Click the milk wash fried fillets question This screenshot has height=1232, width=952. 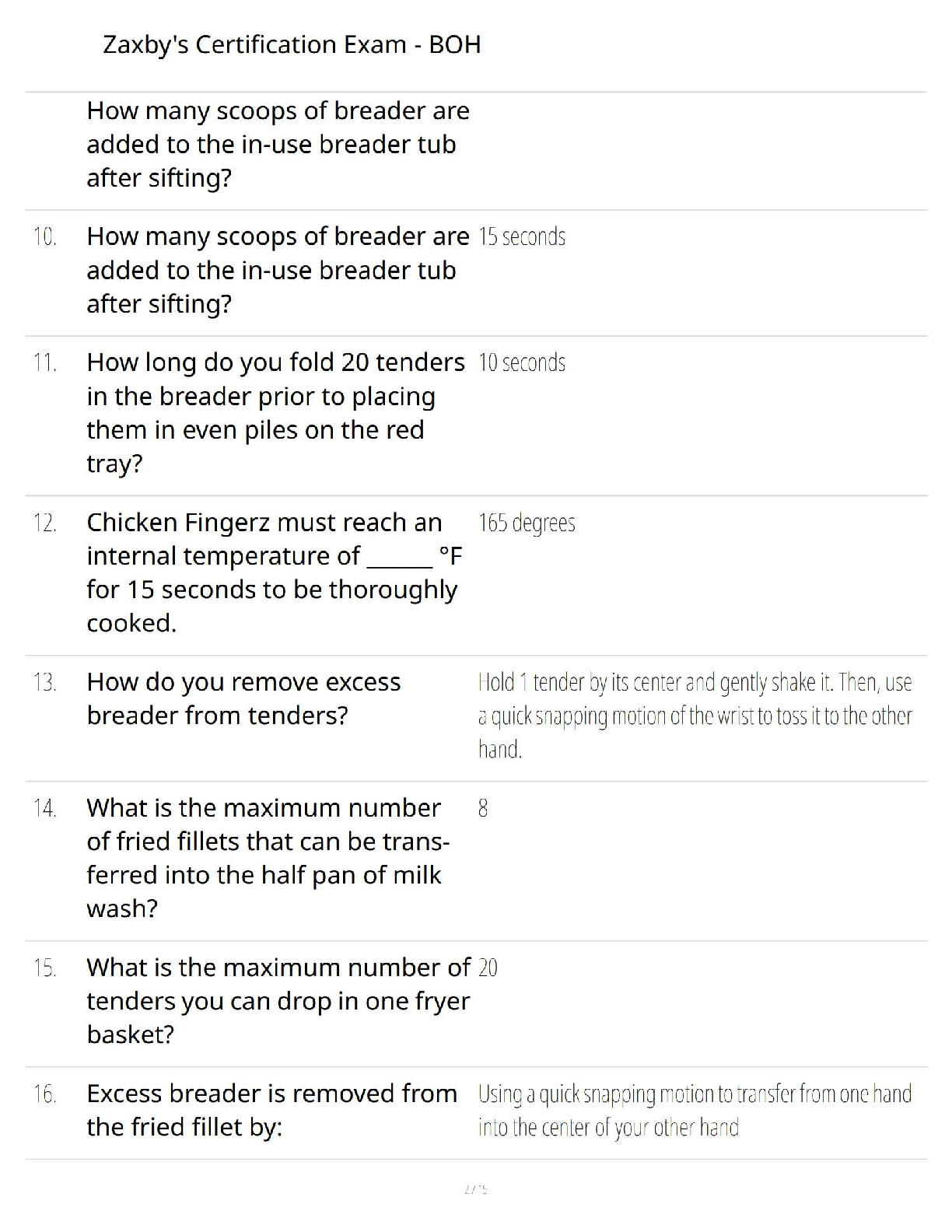268,857
